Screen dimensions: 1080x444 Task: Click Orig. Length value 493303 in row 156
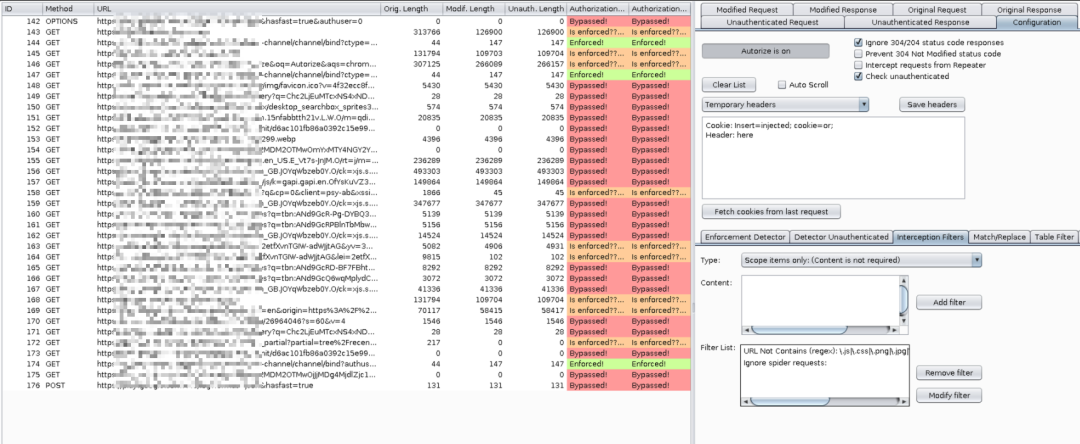[x=426, y=171]
